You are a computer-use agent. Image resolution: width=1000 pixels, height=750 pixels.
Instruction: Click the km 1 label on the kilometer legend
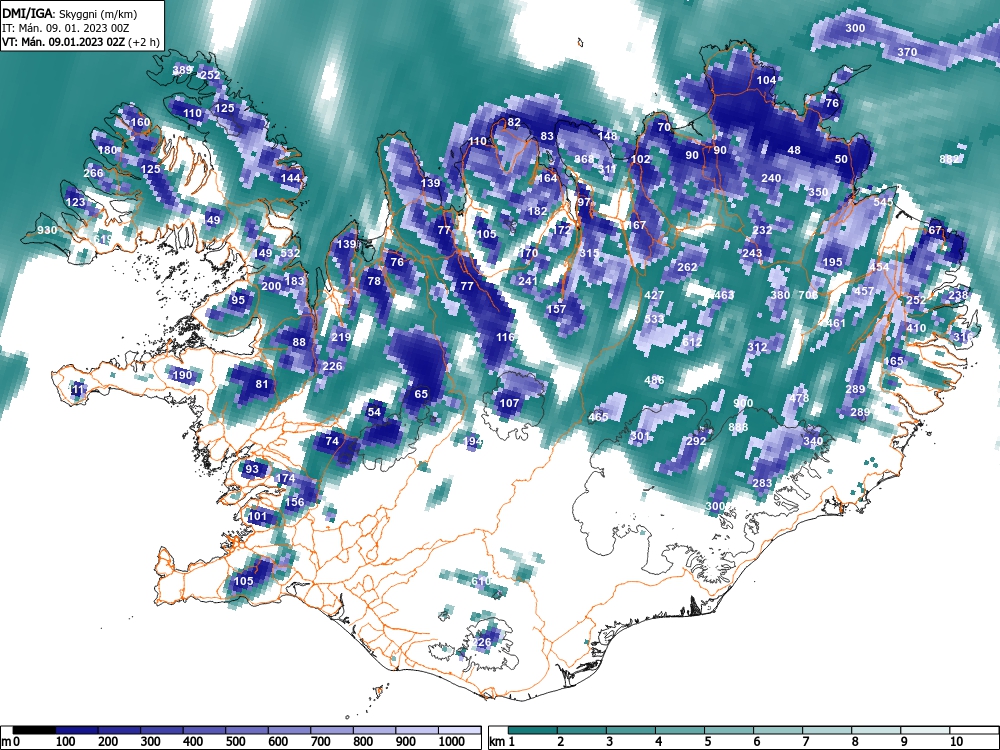pos(503,742)
